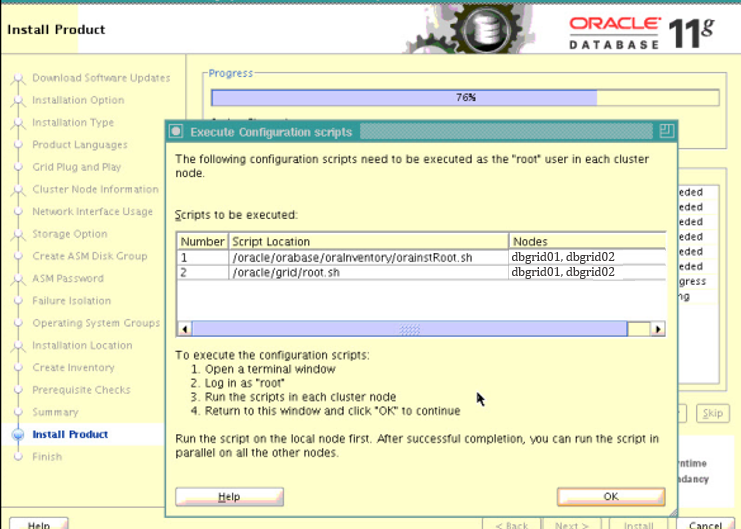Select Product Languages step

tap(80, 145)
